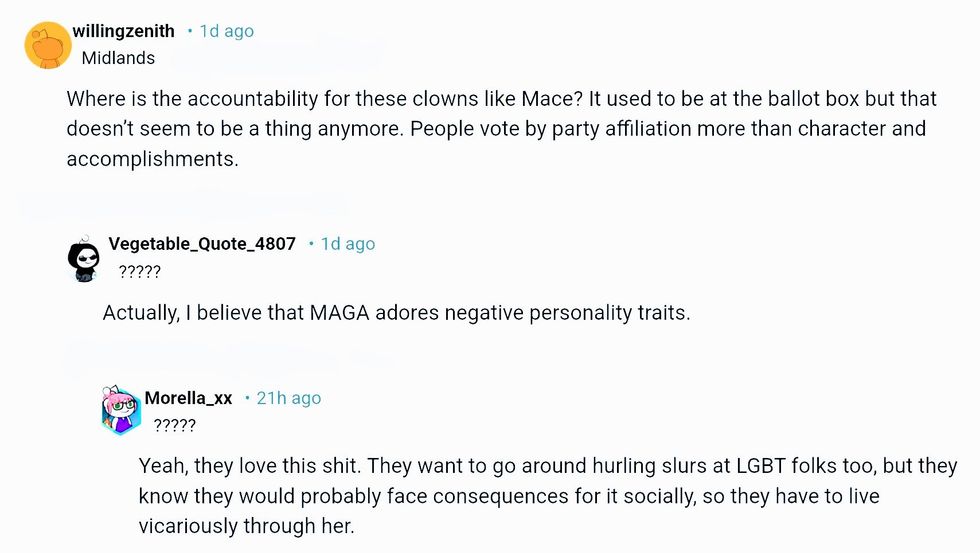Visit the Vegetable_Quote_4807 username link
The width and height of the screenshot is (980, 553).
202,244
